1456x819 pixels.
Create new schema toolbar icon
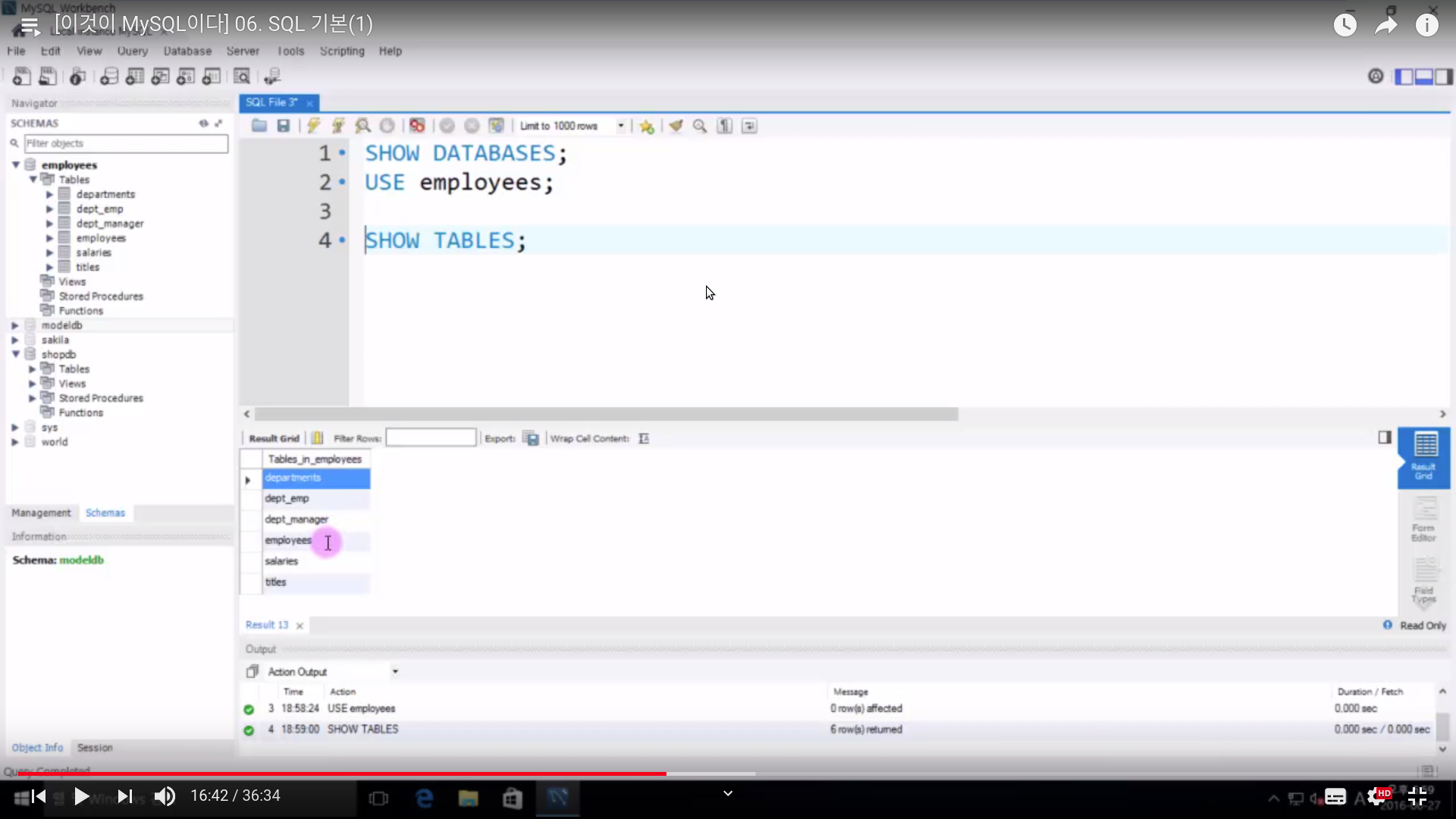(109, 77)
